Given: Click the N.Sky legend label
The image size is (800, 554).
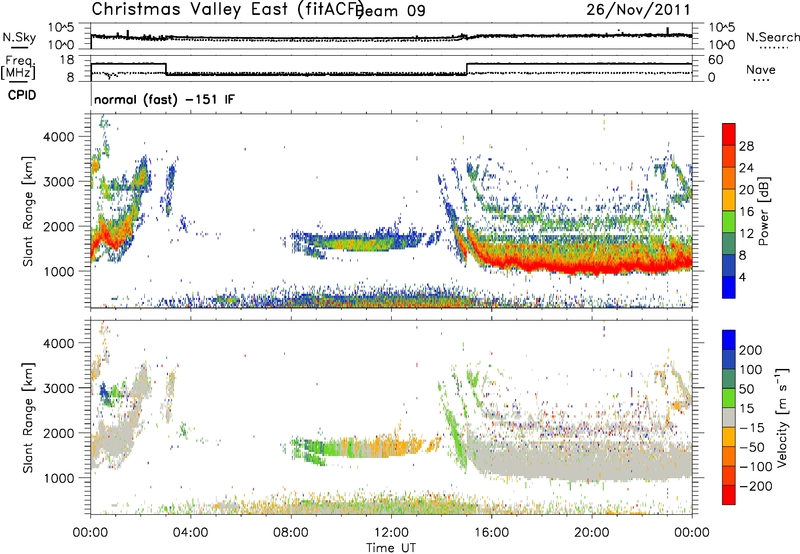Looking at the screenshot, I should (x=19, y=37).
